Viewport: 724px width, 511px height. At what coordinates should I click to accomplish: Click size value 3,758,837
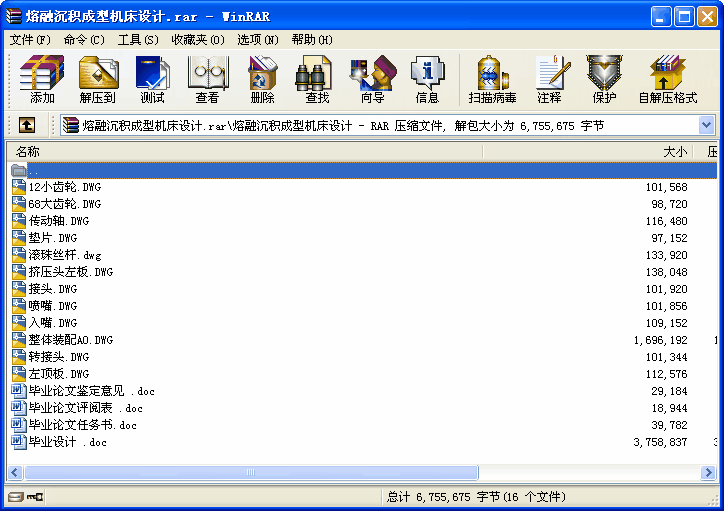point(660,442)
